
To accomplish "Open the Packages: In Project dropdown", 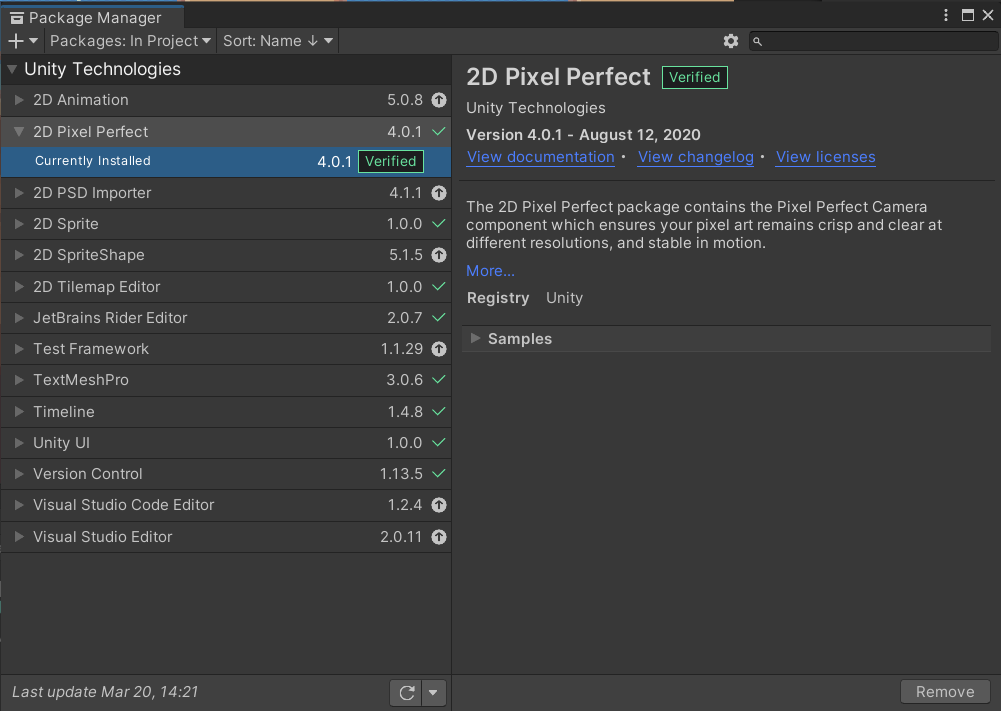I will (130, 41).
